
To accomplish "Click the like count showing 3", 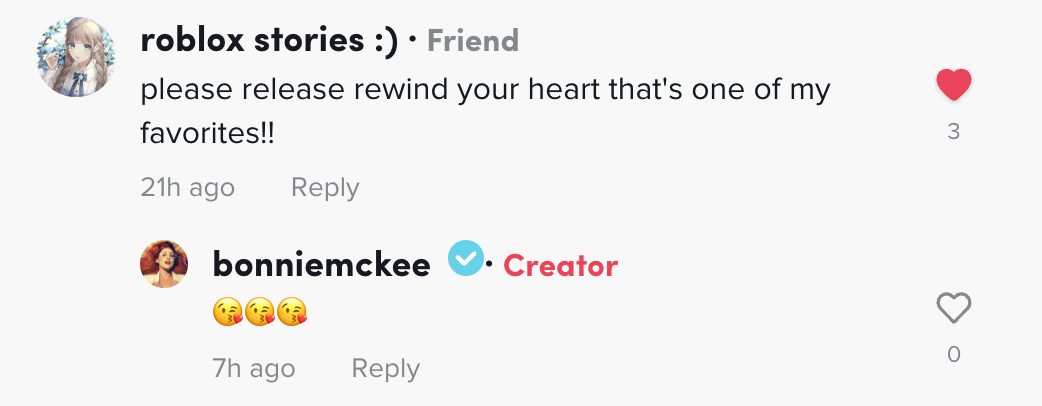I will tap(953, 131).
